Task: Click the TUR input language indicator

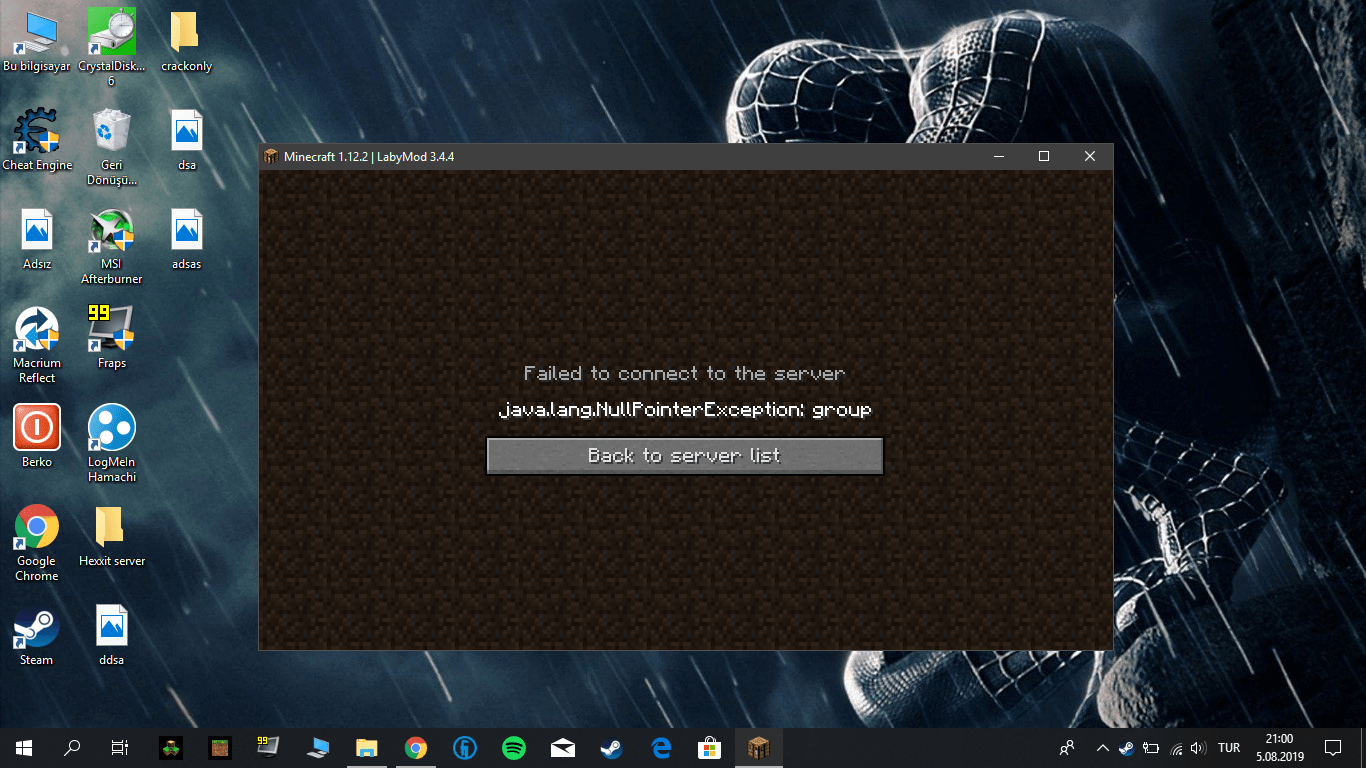Action: pyautogui.click(x=1230, y=748)
